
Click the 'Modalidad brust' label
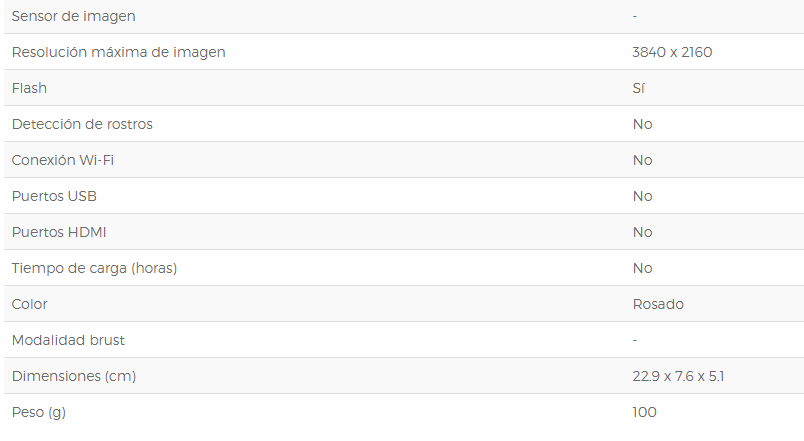(68, 340)
